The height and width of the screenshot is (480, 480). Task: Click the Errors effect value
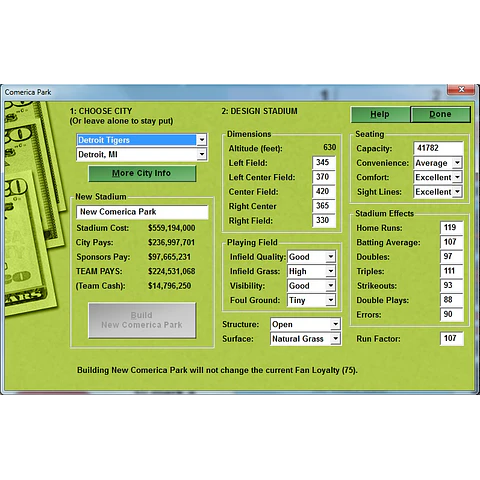(x=451, y=314)
